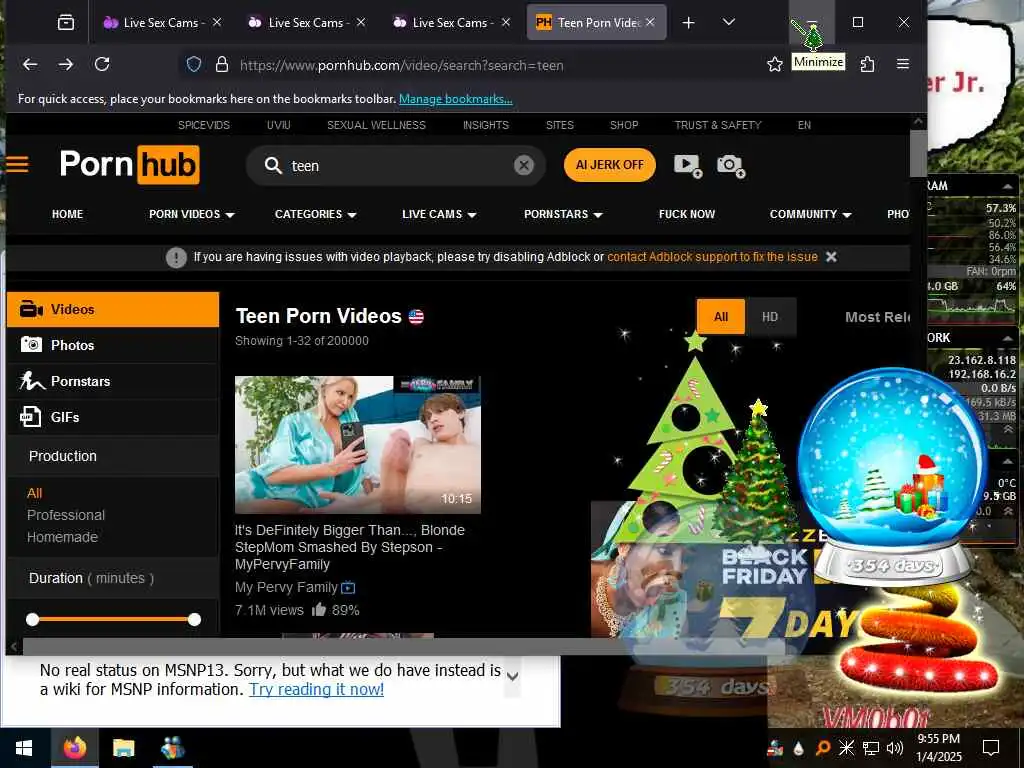Open the Photos sidebar section
Image resolution: width=1024 pixels, height=768 pixels.
coord(113,345)
